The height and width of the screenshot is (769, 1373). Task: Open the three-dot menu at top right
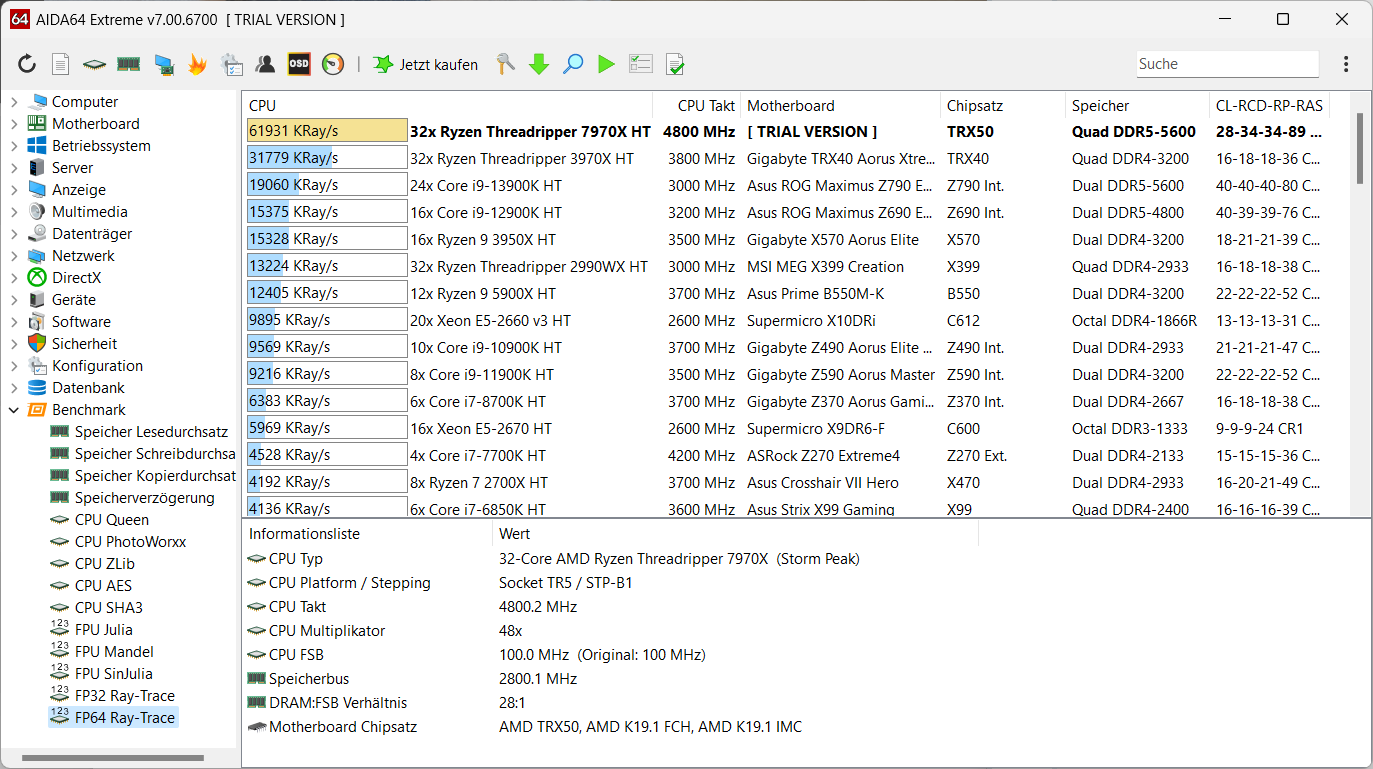click(1346, 64)
